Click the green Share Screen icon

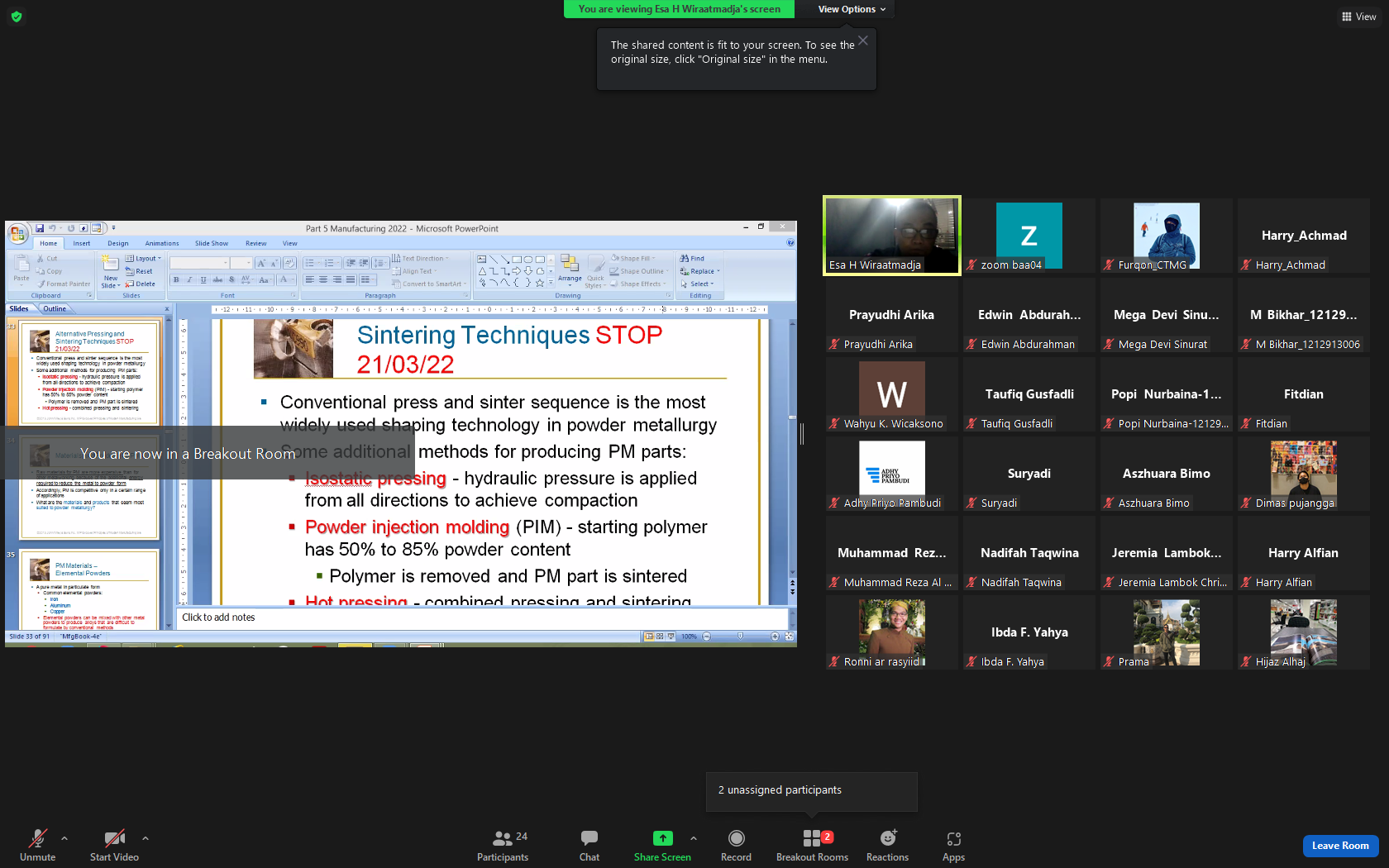pyautogui.click(x=662, y=838)
